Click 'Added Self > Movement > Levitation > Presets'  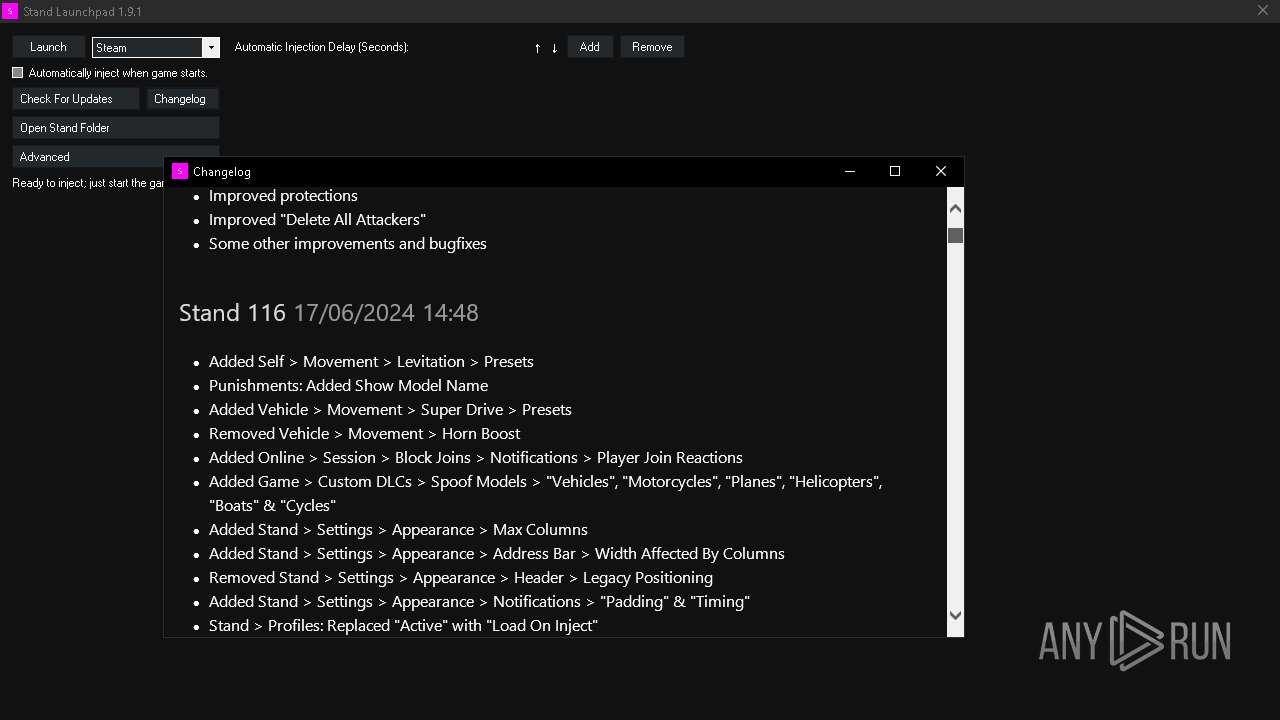pos(371,362)
